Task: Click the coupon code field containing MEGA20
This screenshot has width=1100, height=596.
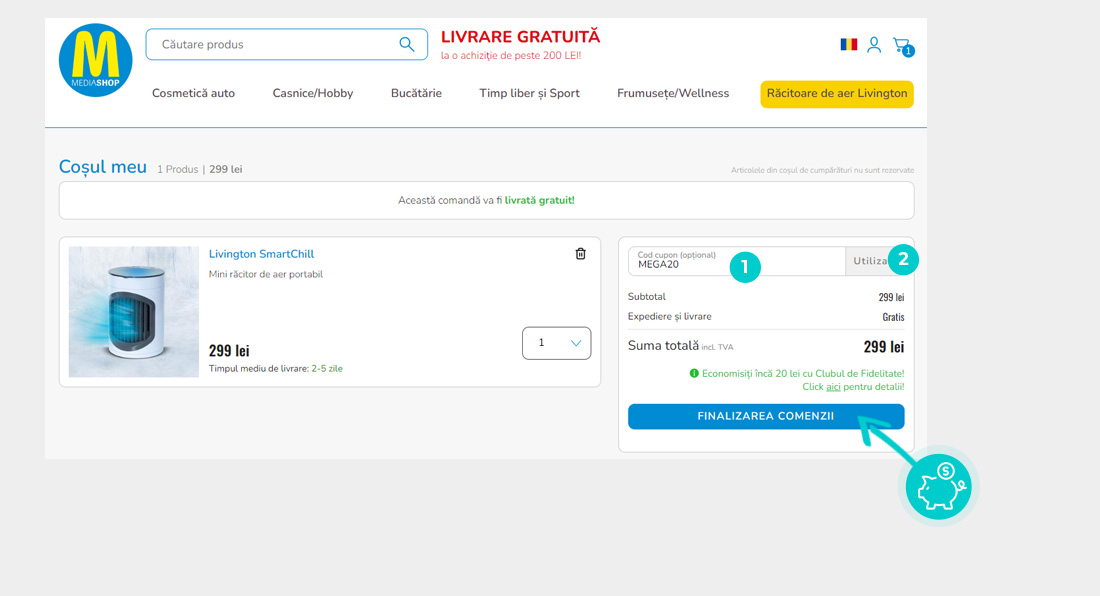Action: point(737,261)
